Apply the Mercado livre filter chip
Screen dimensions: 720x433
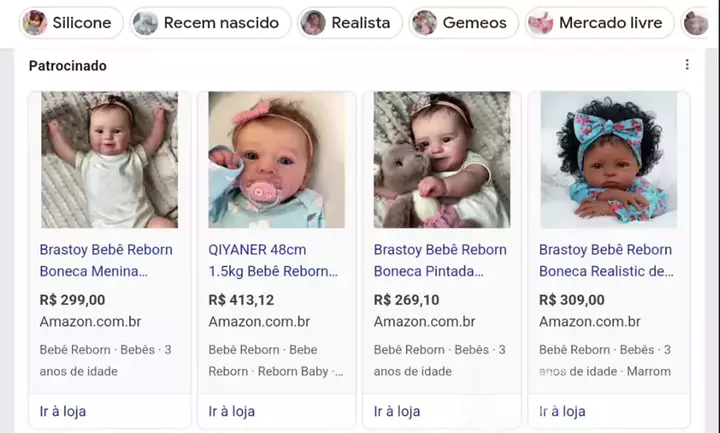coord(597,23)
